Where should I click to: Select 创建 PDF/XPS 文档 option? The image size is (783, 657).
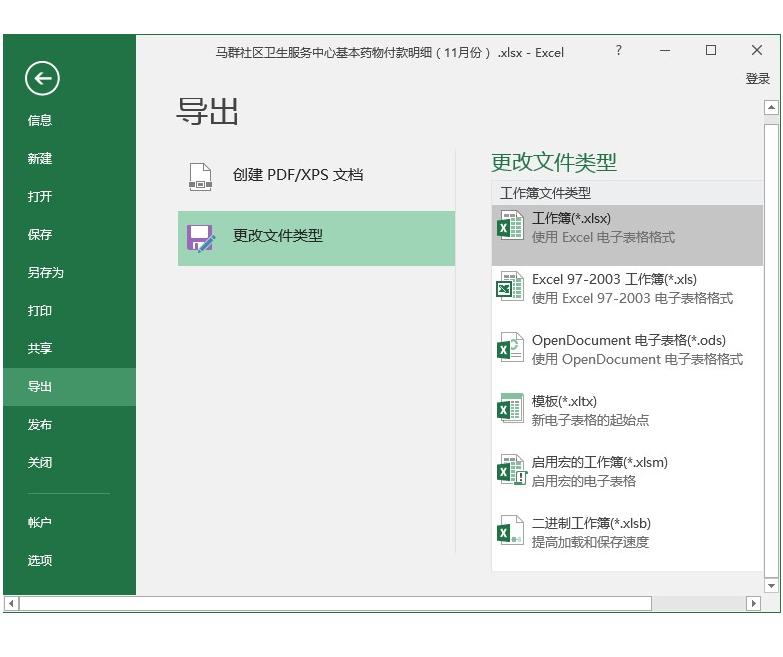click(x=317, y=177)
